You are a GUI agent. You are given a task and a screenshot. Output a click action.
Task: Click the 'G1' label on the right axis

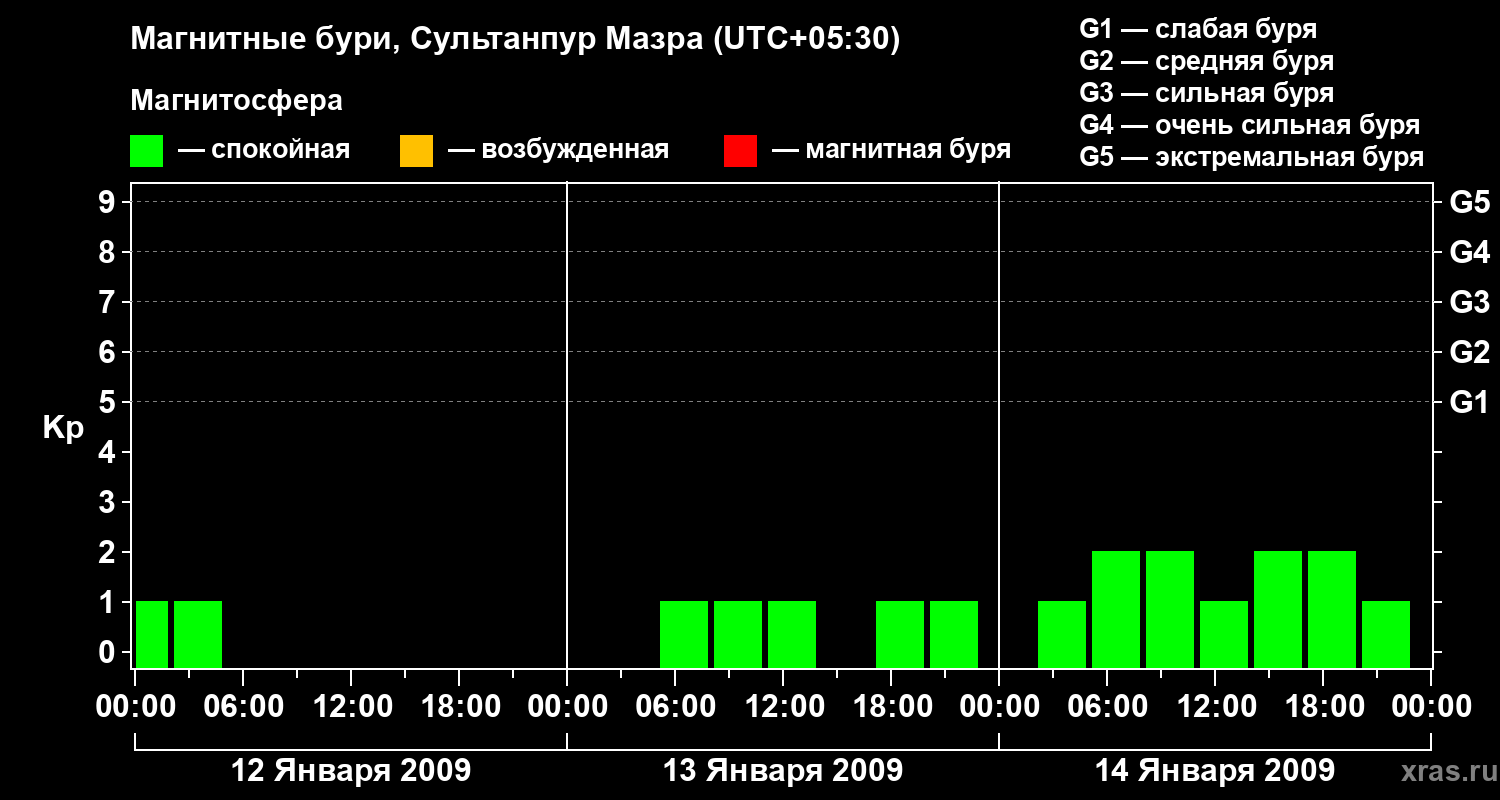click(1469, 402)
